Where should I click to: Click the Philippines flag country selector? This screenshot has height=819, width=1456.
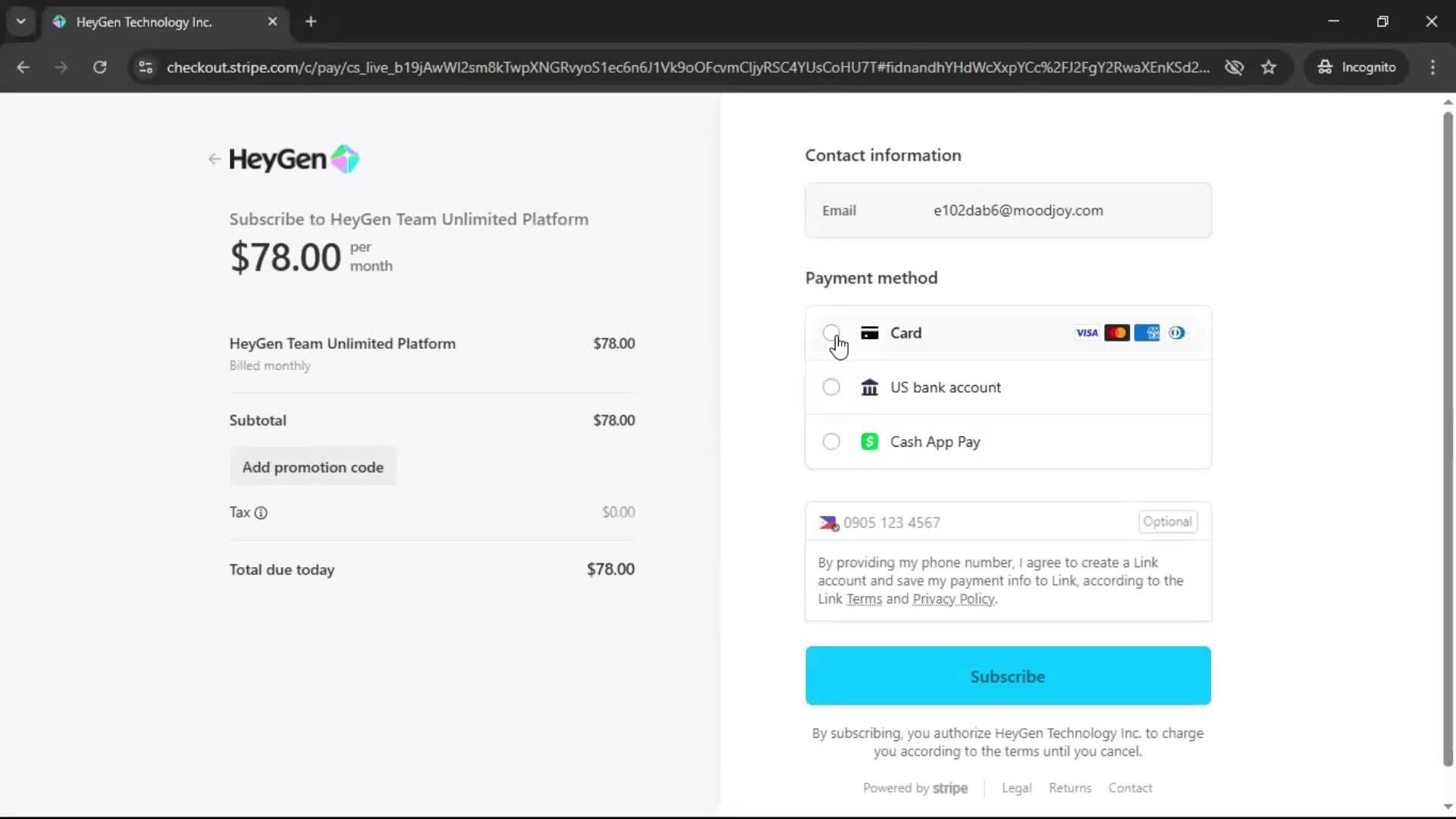[828, 523]
